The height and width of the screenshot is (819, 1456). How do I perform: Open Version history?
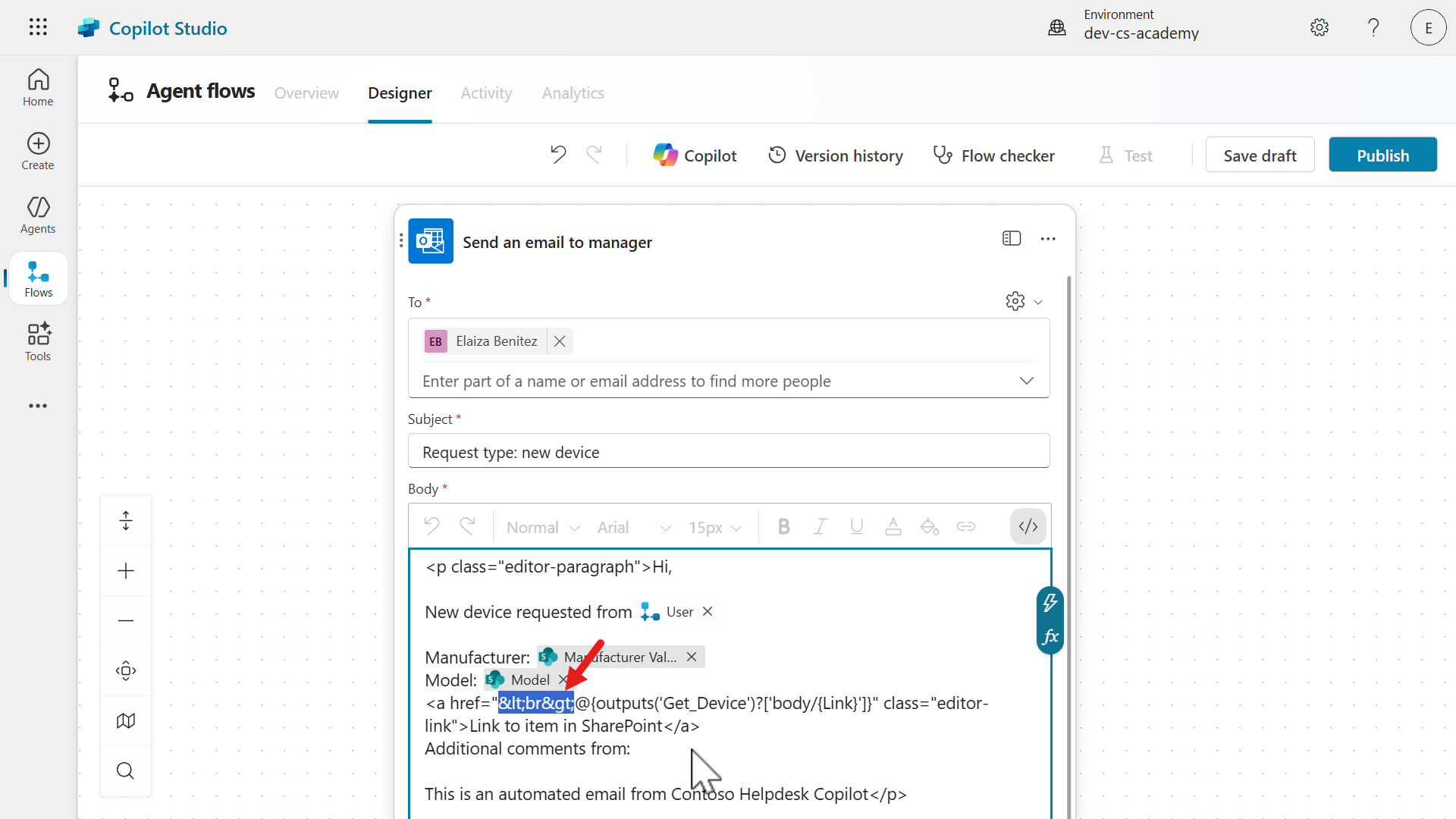tap(836, 155)
